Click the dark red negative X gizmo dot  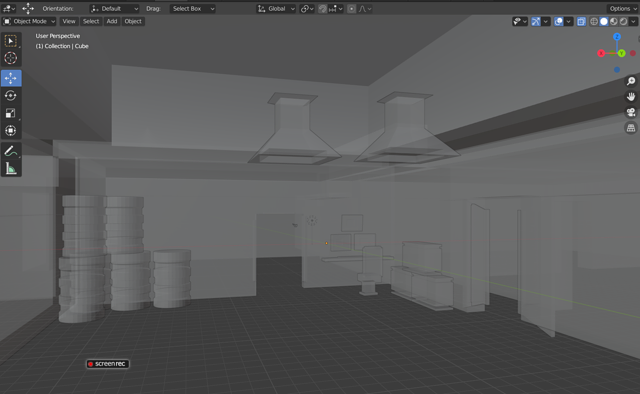point(633,53)
